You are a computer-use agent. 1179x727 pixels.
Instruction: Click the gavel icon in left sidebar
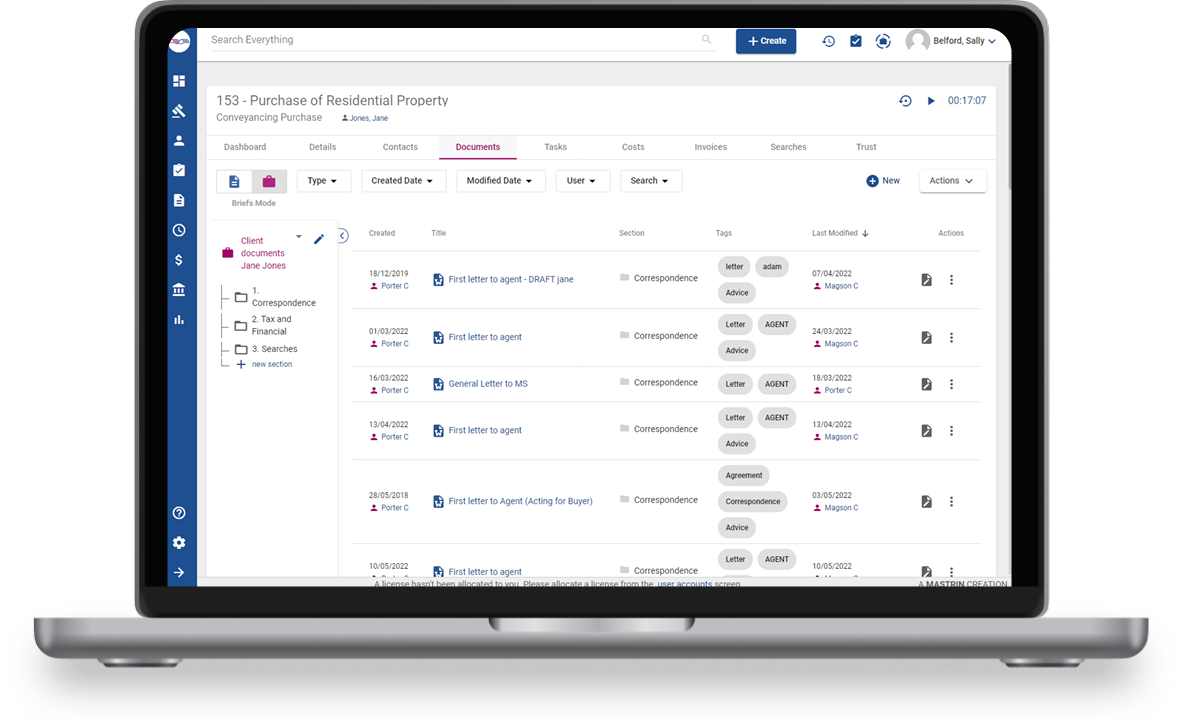(179, 111)
